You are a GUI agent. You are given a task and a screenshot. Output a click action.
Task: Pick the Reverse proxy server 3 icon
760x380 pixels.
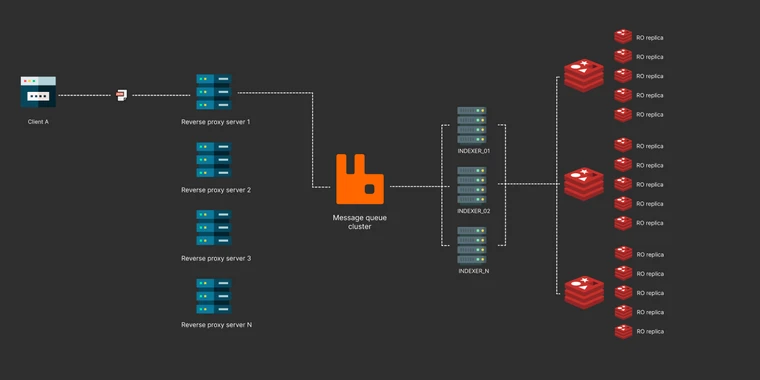[214, 227]
